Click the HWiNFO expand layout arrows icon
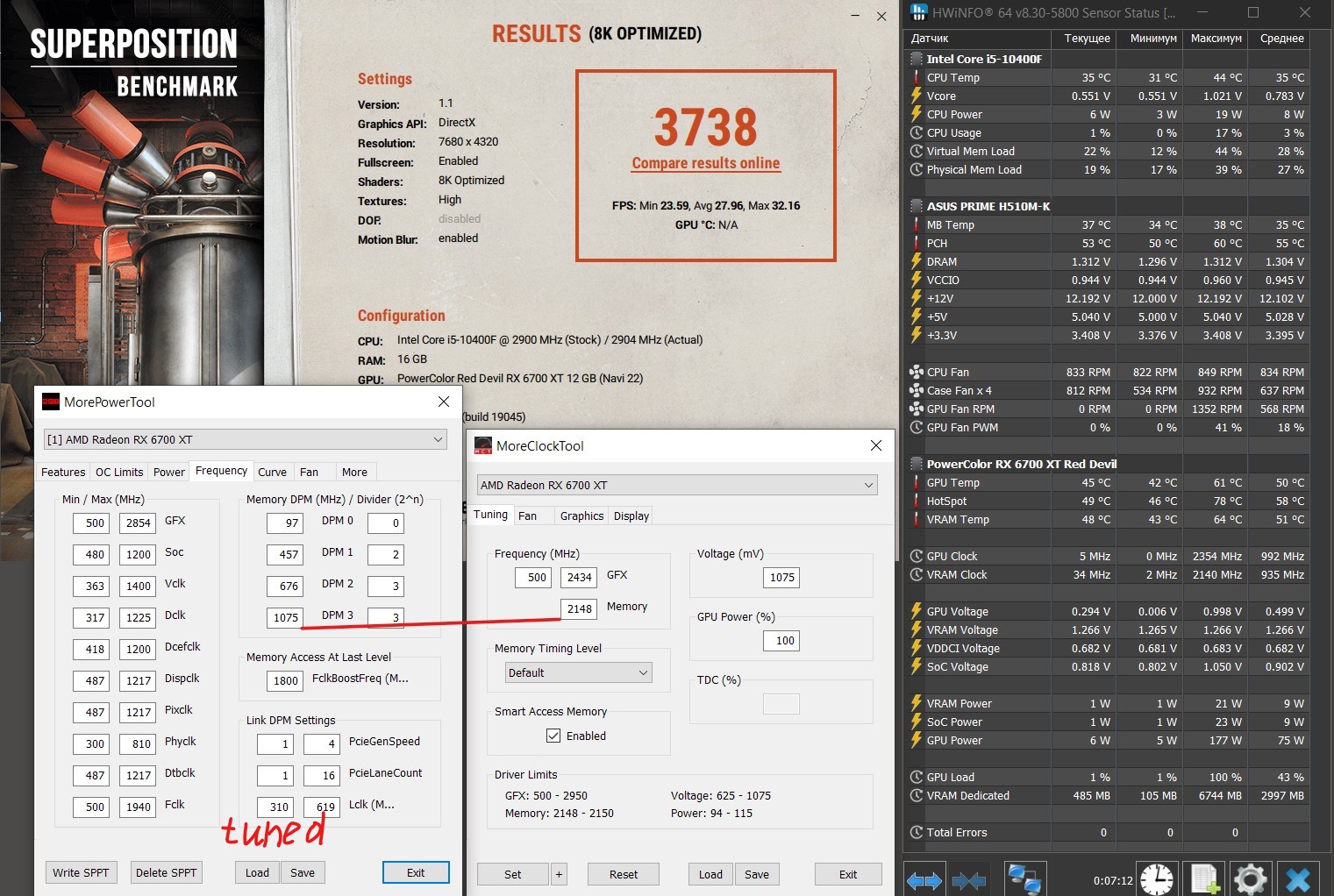Viewport: 1334px width, 896px height. pyautogui.click(x=924, y=879)
